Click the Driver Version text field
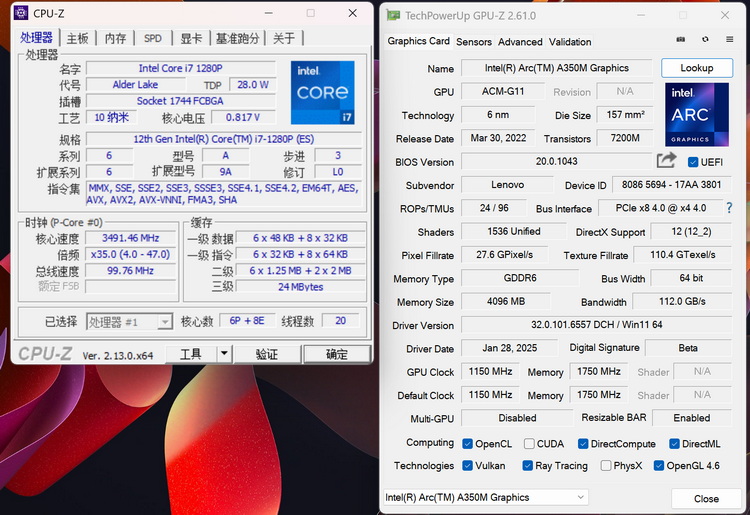Viewport: 750px width, 515px height. pos(596,325)
